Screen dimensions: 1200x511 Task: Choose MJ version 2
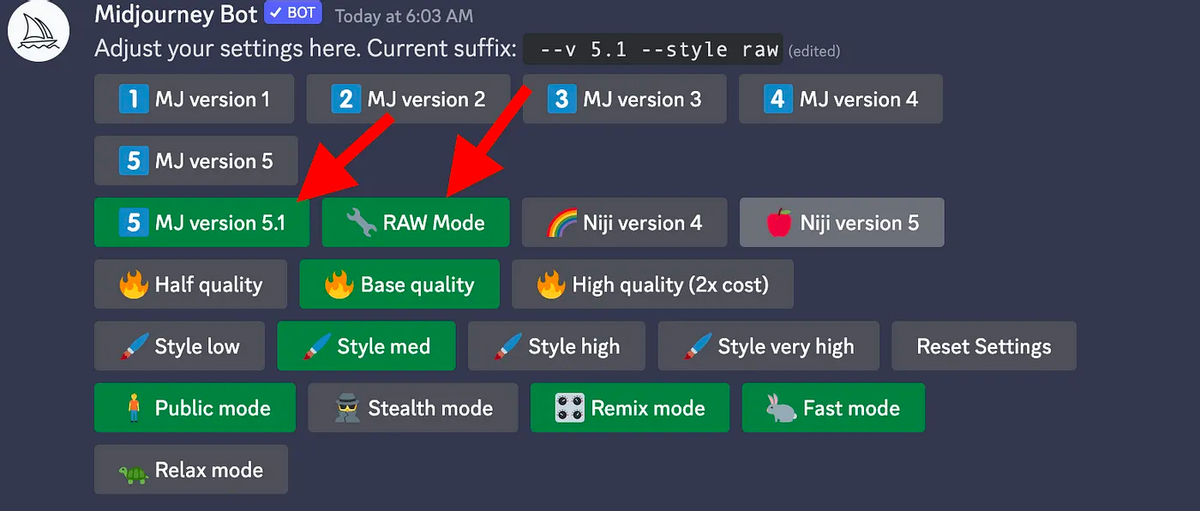(408, 99)
